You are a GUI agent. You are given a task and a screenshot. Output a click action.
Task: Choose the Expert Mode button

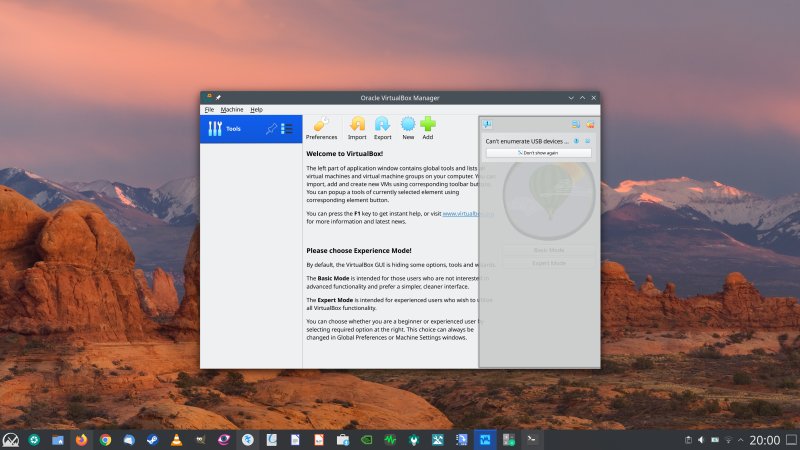(547, 263)
